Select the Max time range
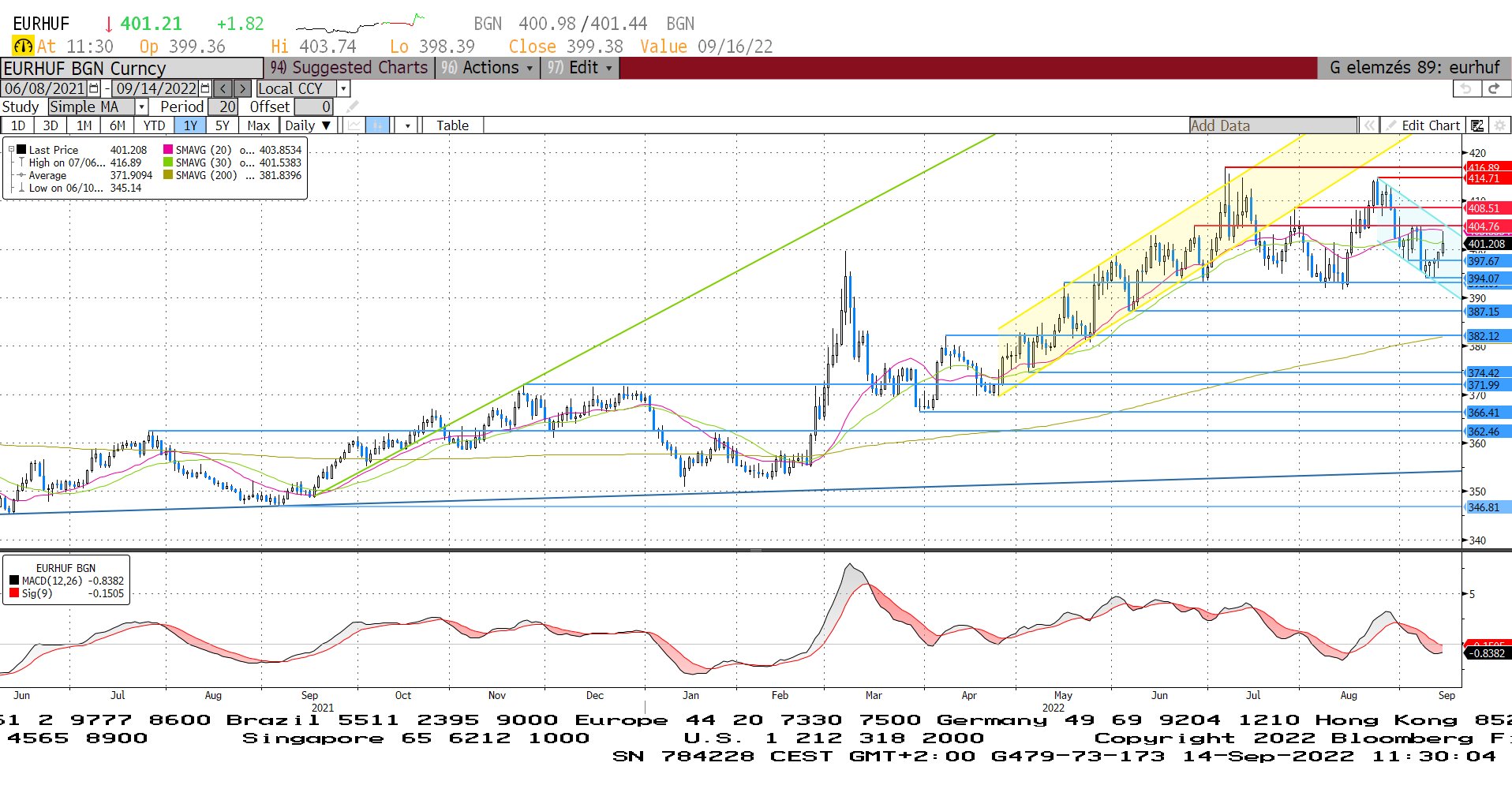 click(x=258, y=125)
